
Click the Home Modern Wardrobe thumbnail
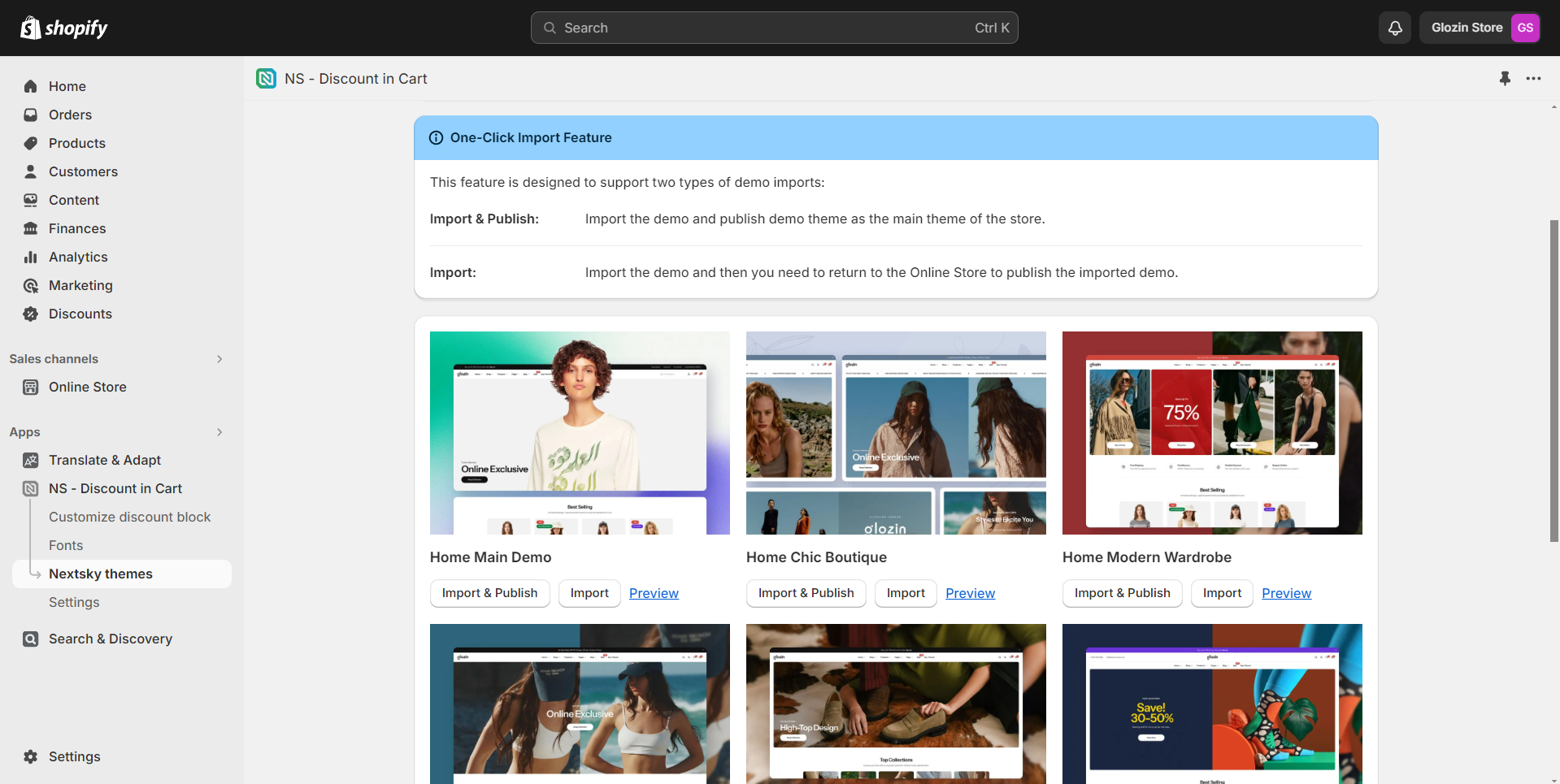tap(1212, 433)
